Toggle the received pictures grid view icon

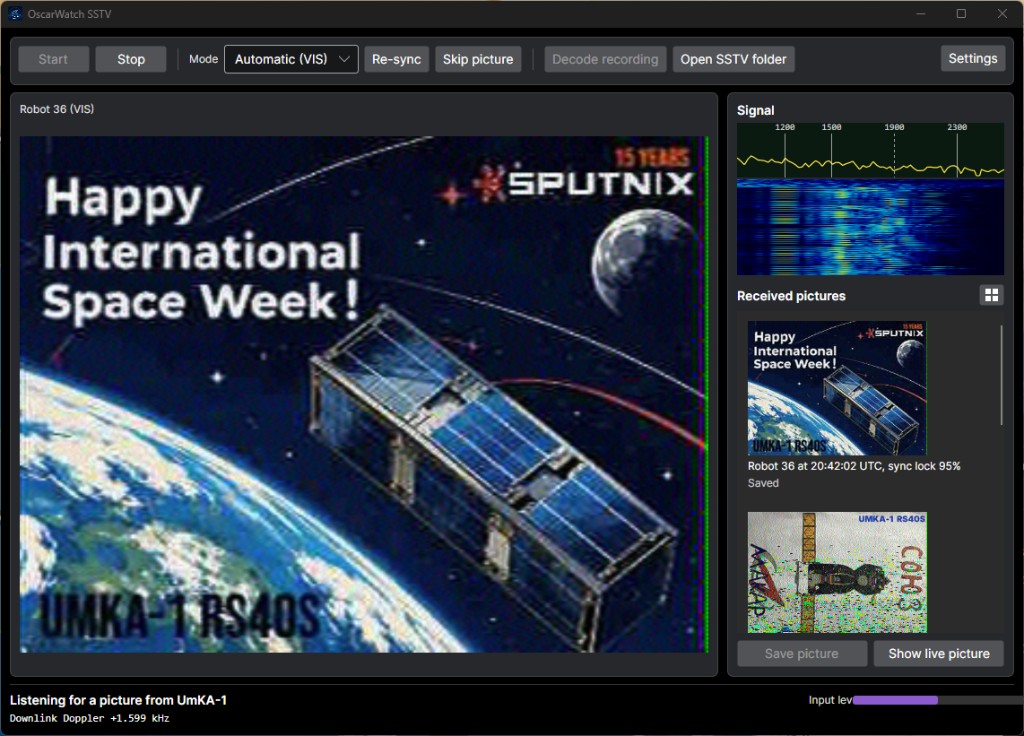tap(991, 295)
